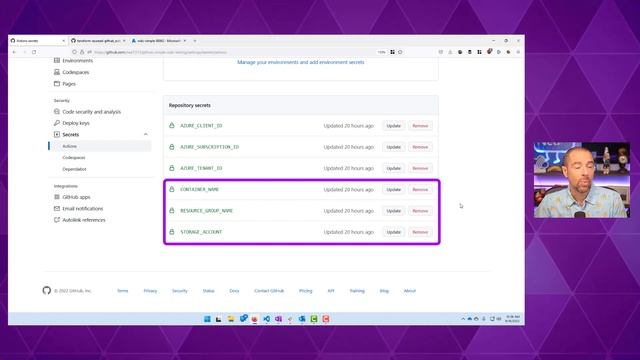Click Update for AZURE_SUBSCRIPTION_ID
The image size is (640, 360).
click(393, 147)
